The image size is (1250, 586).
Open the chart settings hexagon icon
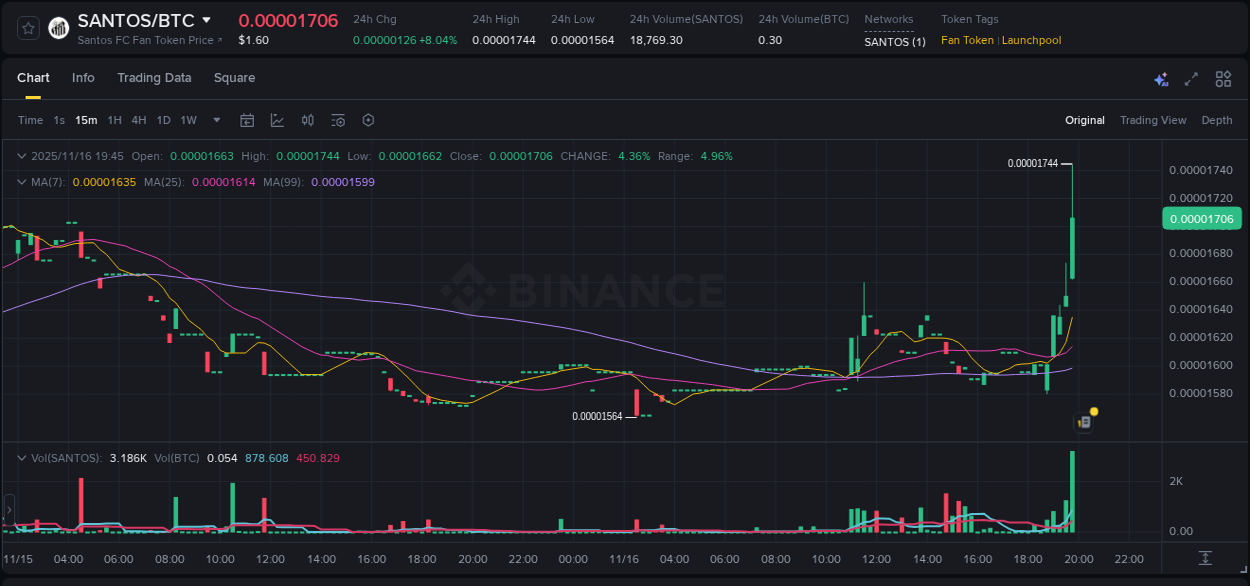coord(368,120)
